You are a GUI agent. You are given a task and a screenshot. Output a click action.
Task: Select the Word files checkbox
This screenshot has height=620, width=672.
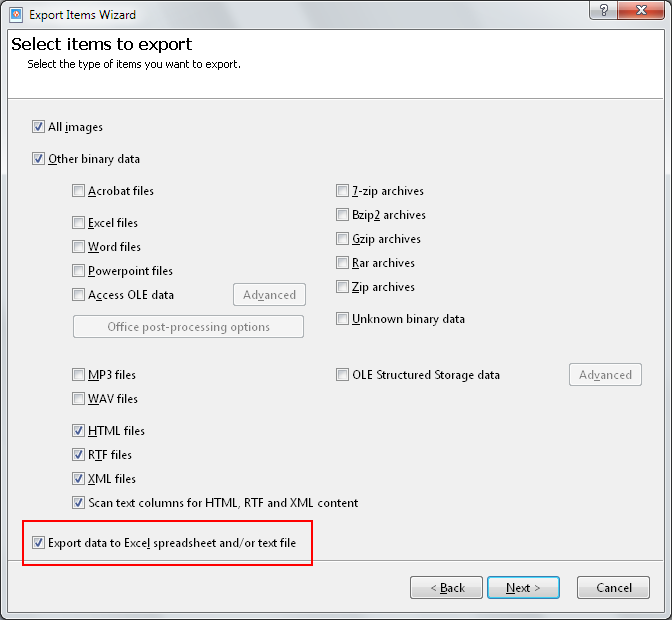click(x=79, y=247)
